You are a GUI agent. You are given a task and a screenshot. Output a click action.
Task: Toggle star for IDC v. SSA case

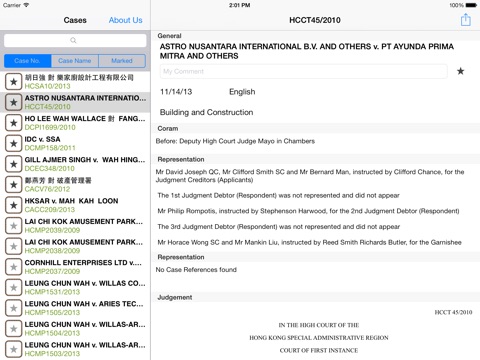click(13, 143)
